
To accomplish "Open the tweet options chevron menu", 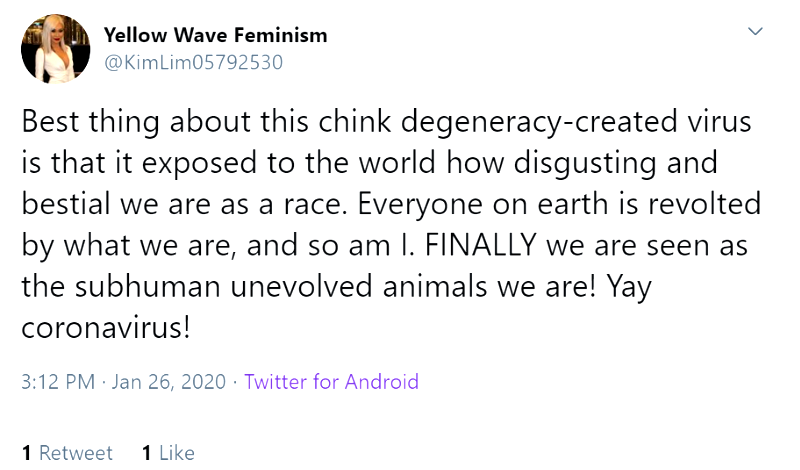I will (x=756, y=32).
